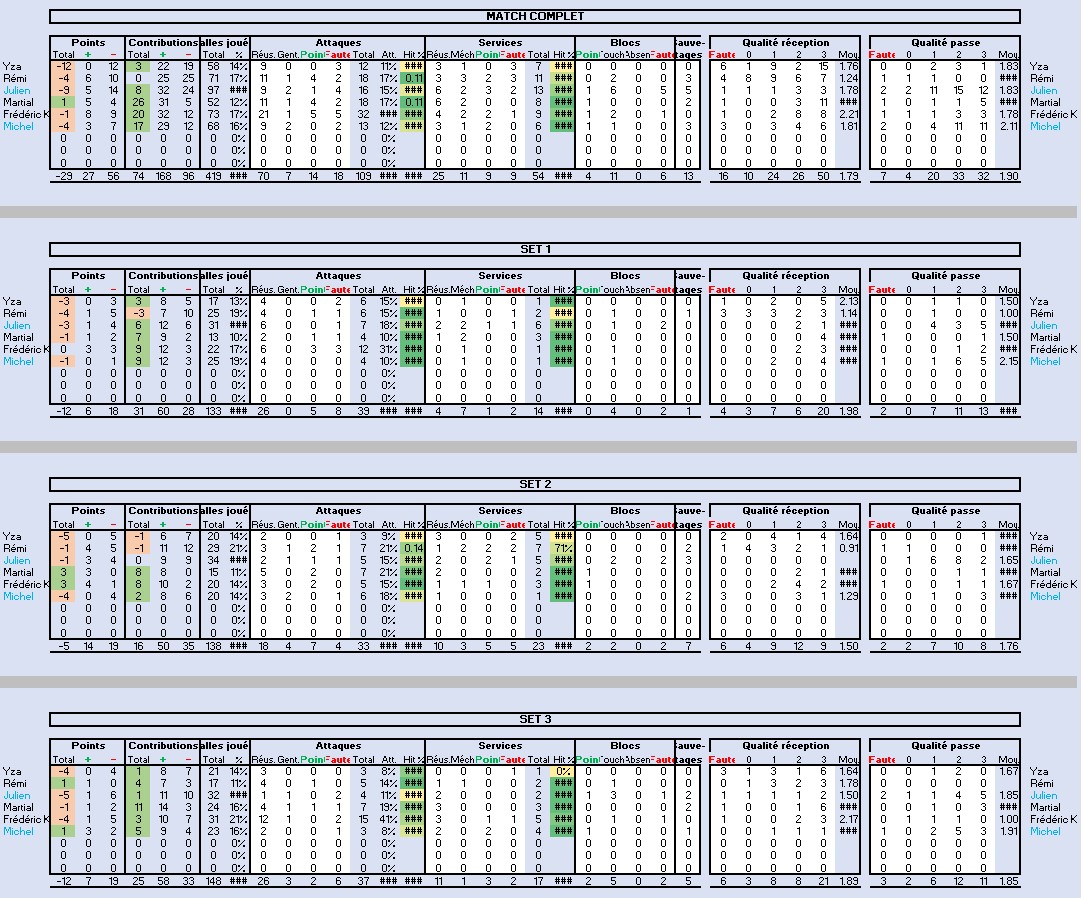Click Yza's service hit 0% in SET 3
The image size is (1081, 898).
[x=563, y=771]
